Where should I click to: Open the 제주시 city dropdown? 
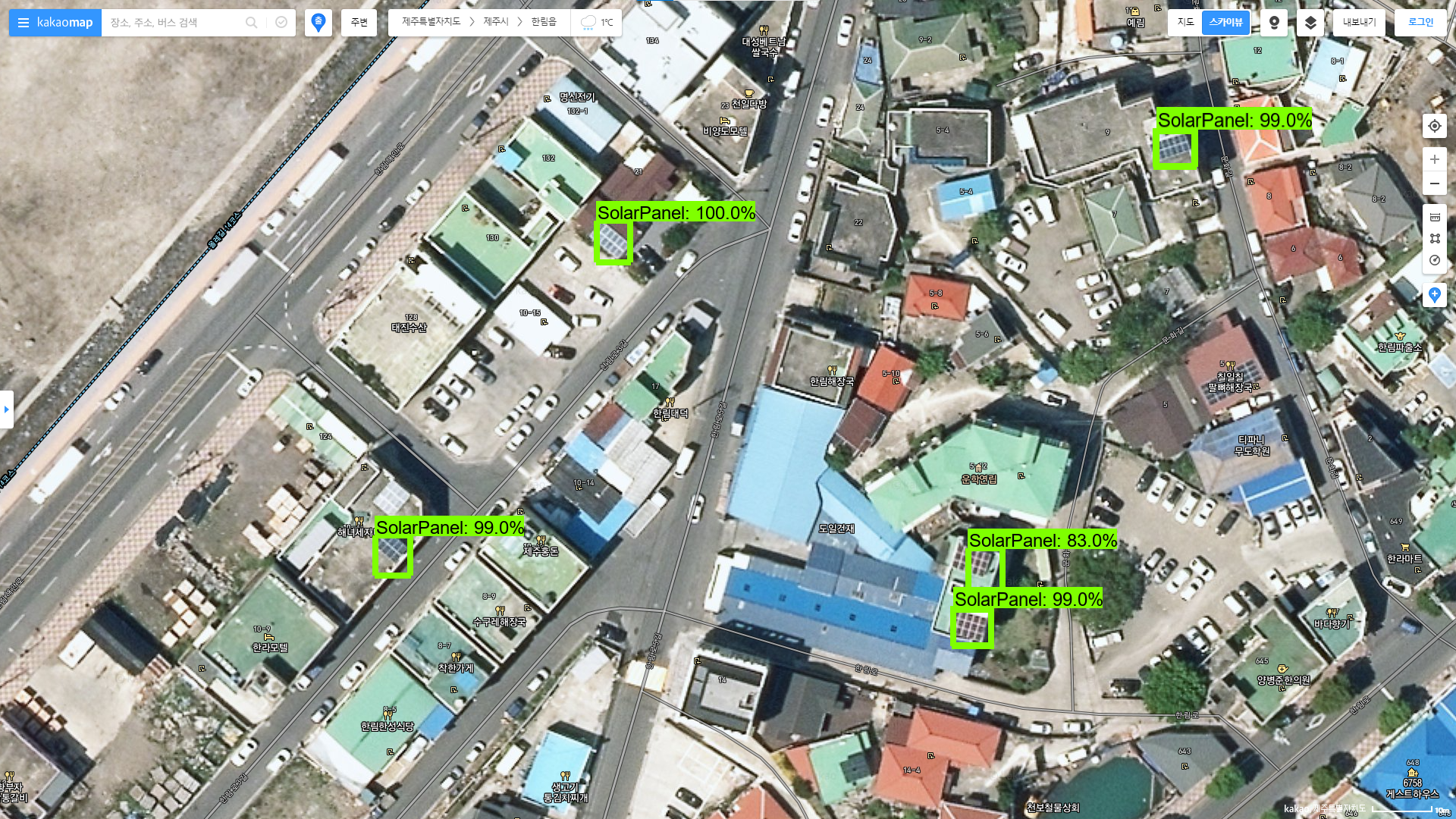click(x=496, y=22)
